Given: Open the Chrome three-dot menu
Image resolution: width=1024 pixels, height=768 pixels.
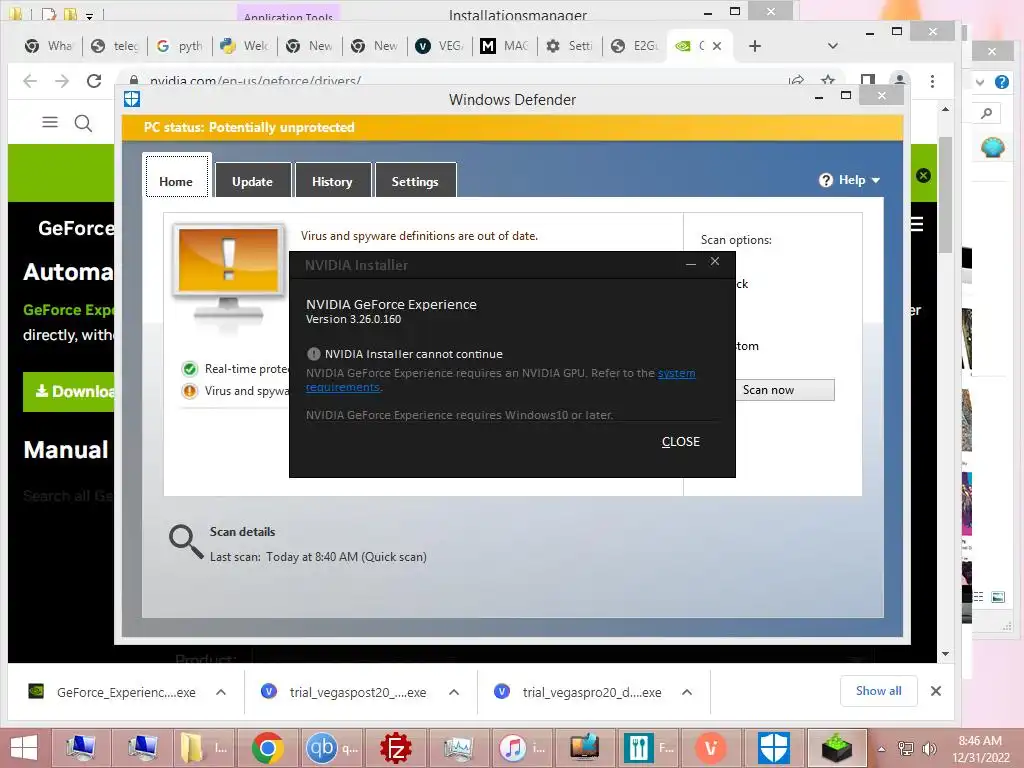Looking at the screenshot, I should tap(932, 81).
